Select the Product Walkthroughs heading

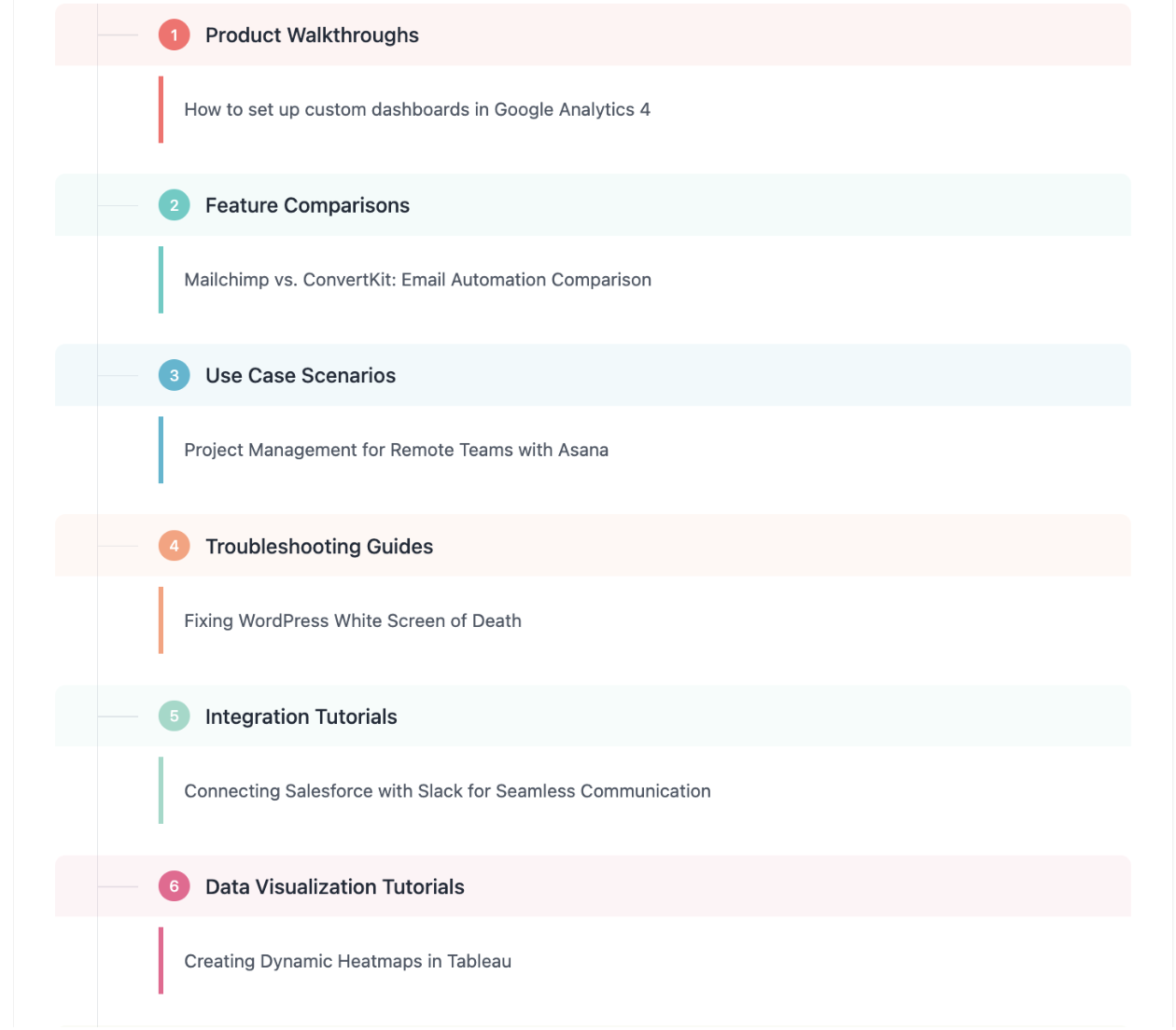pyautogui.click(x=312, y=35)
